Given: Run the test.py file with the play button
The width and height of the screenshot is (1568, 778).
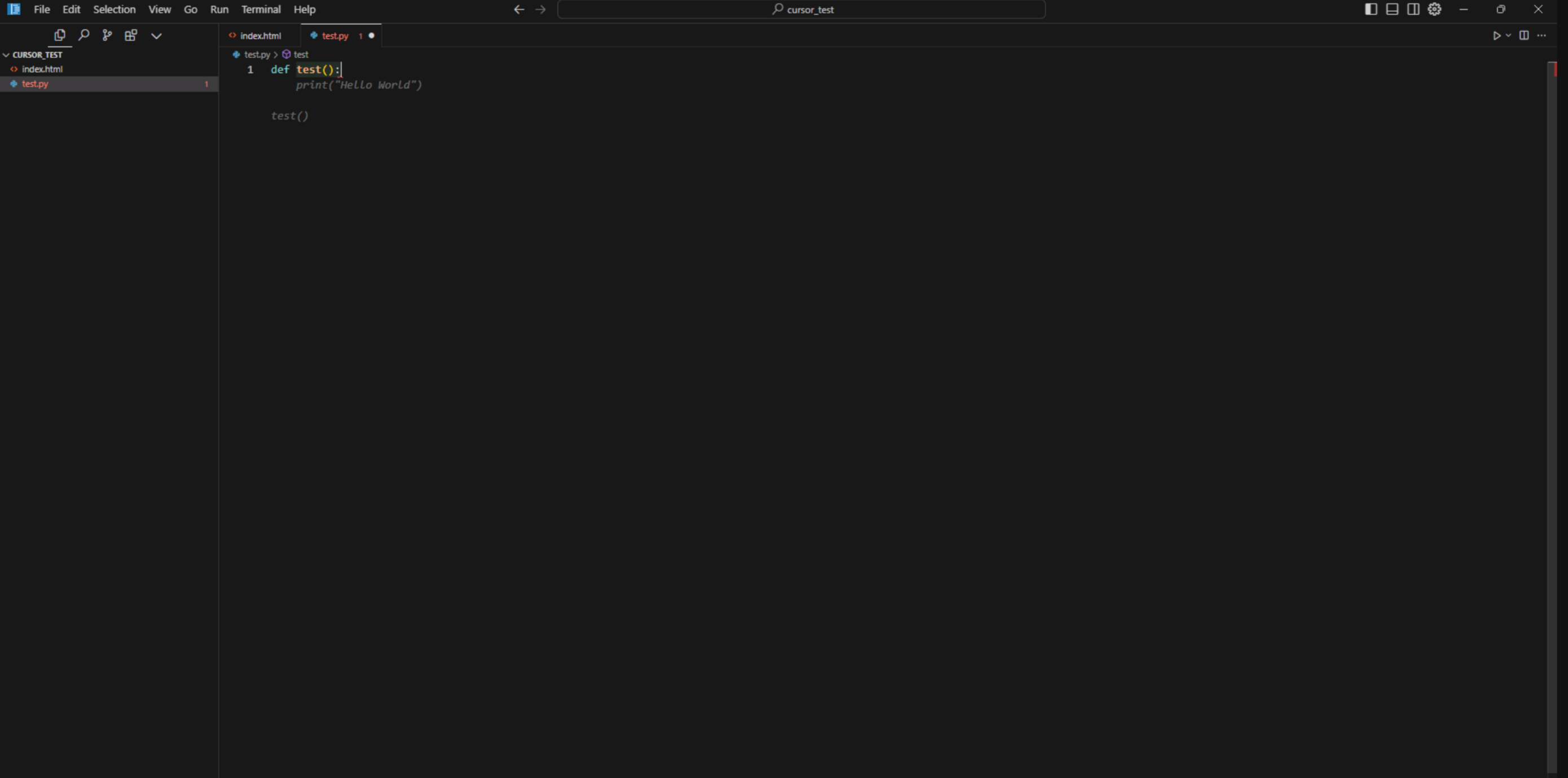Looking at the screenshot, I should [x=1497, y=36].
